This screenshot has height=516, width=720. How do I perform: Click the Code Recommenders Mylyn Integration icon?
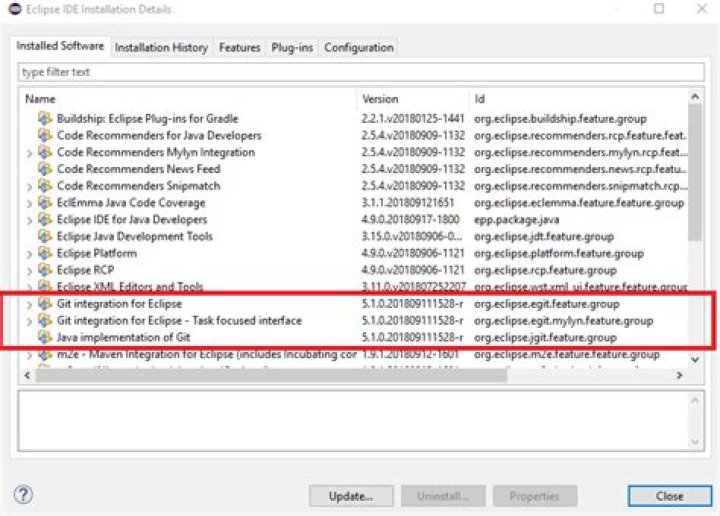point(45,152)
